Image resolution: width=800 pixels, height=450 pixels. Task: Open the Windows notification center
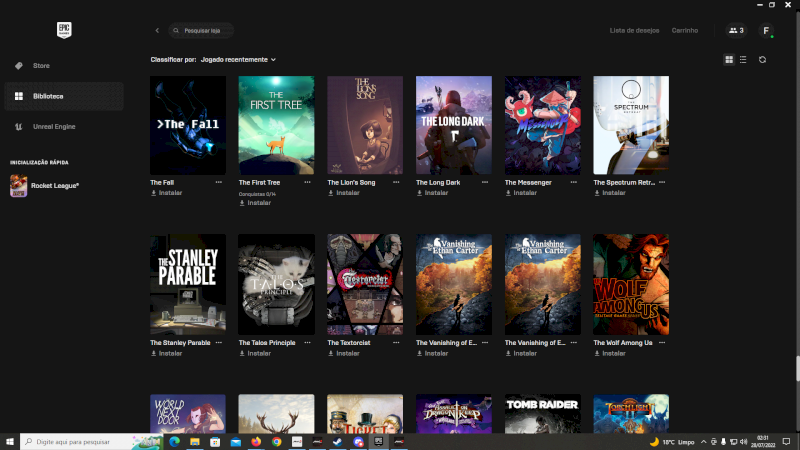786,442
